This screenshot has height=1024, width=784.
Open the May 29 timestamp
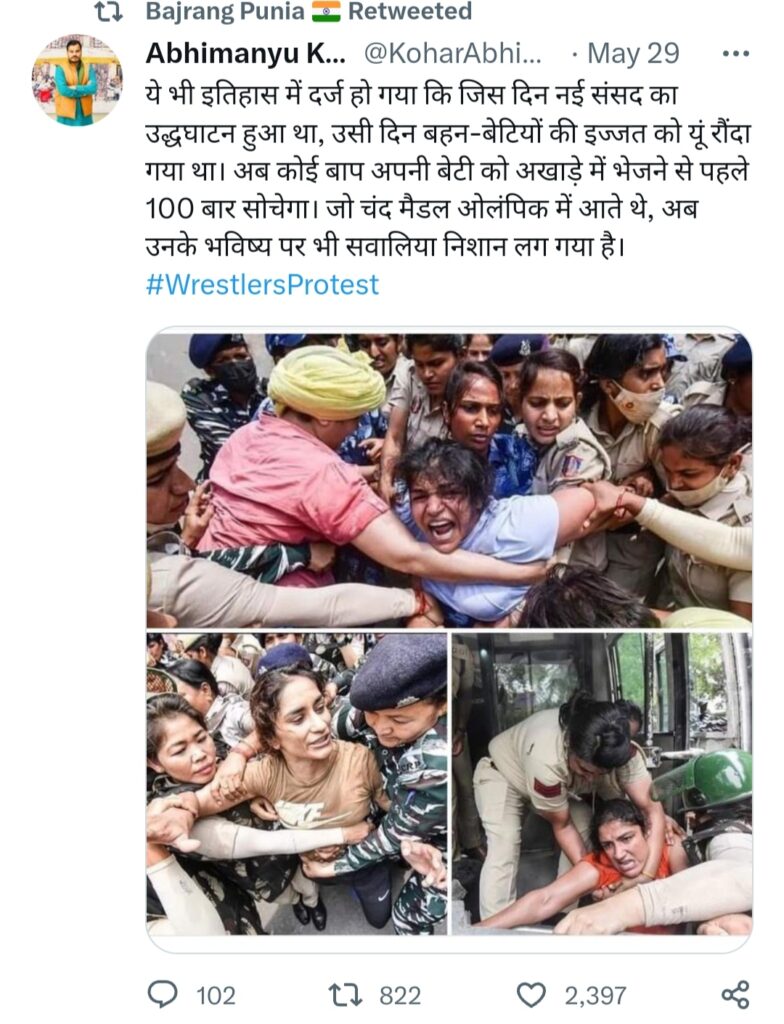(x=633, y=54)
